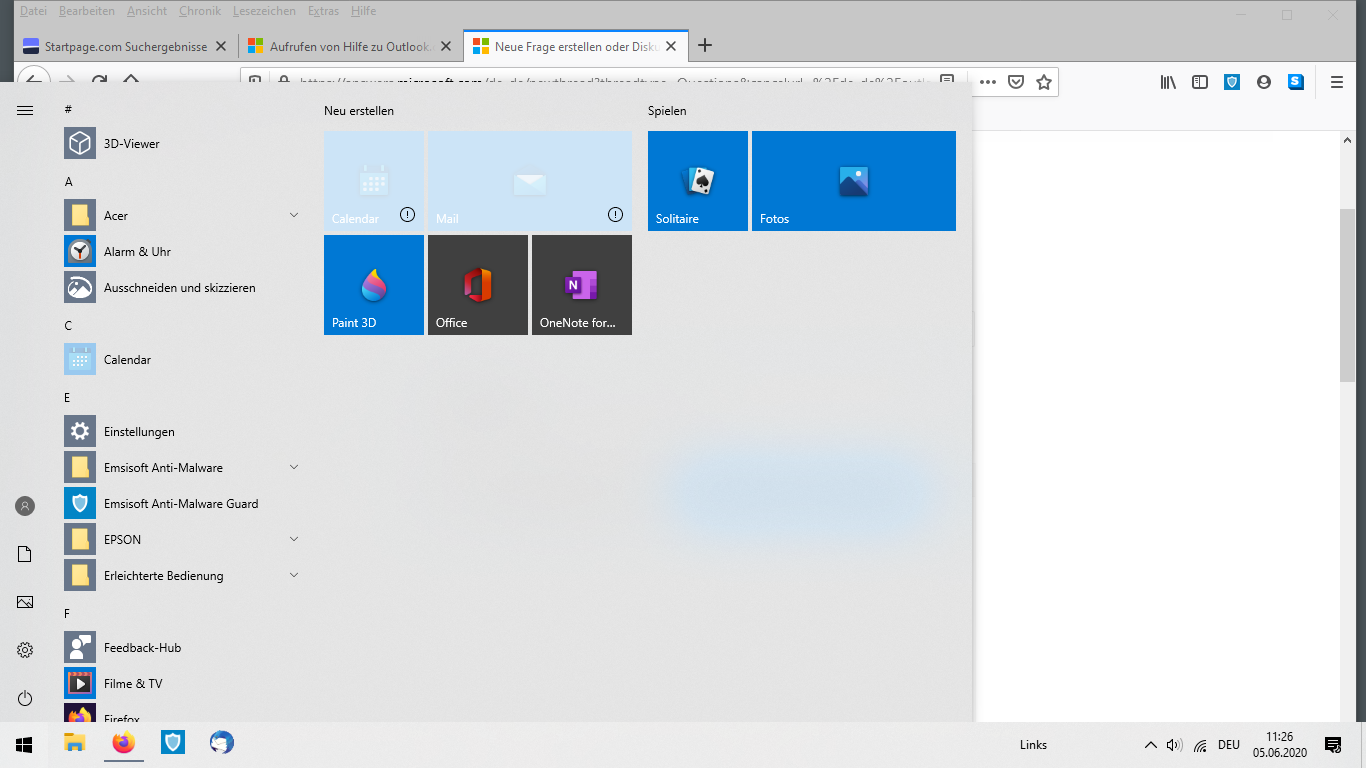Click the volume icon in system tray
1366x768 pixels.
pos(1174,745)
